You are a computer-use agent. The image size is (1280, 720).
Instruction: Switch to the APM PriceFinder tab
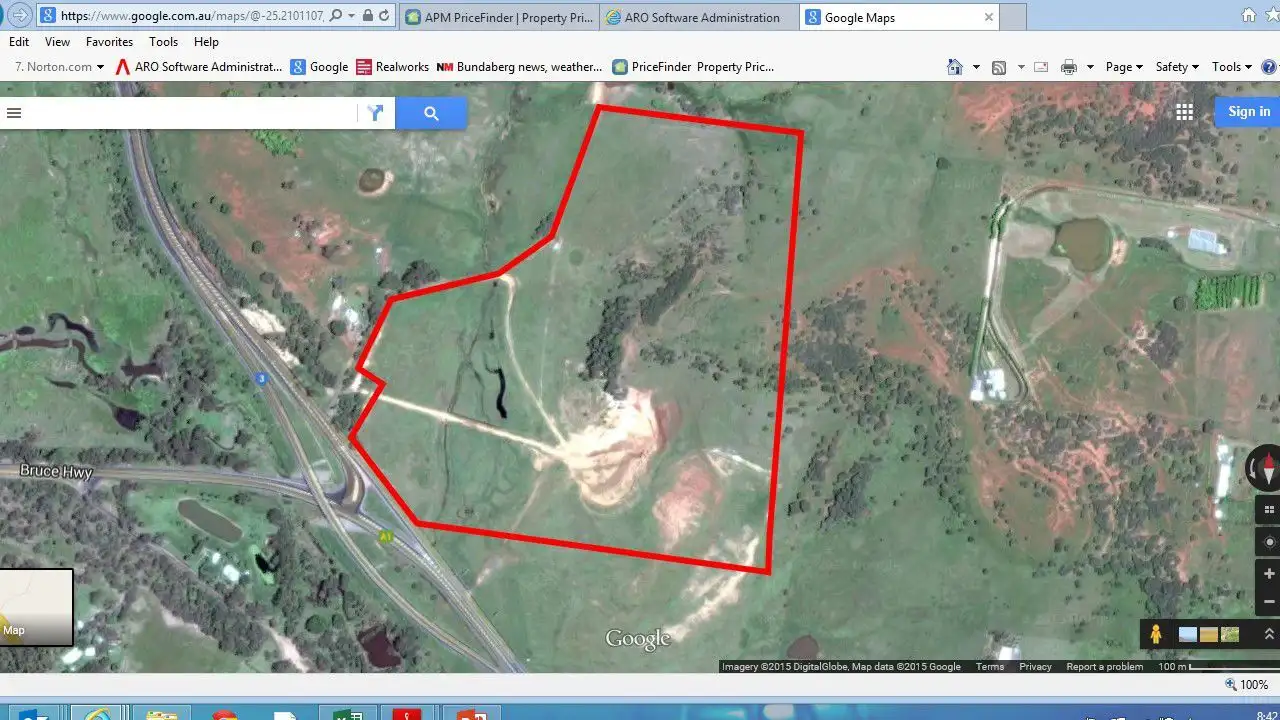498,17
